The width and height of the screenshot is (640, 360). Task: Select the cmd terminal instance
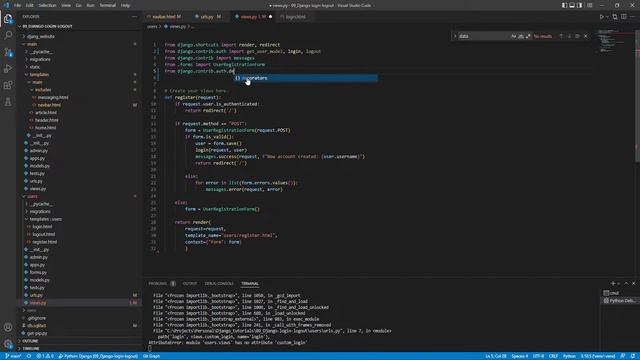tap(619, 293)
